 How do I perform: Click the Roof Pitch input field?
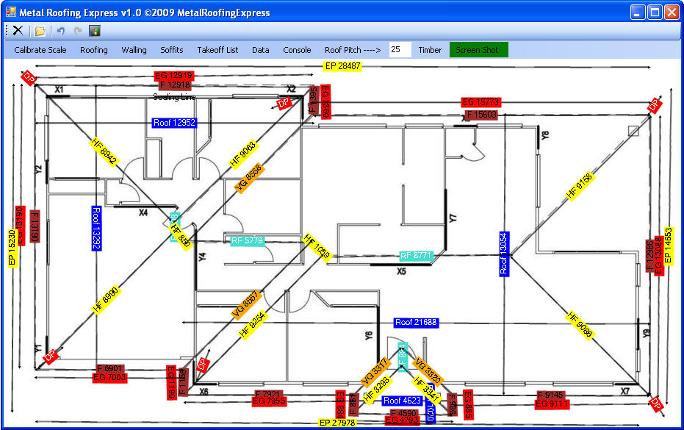click(x=399, y=49)
